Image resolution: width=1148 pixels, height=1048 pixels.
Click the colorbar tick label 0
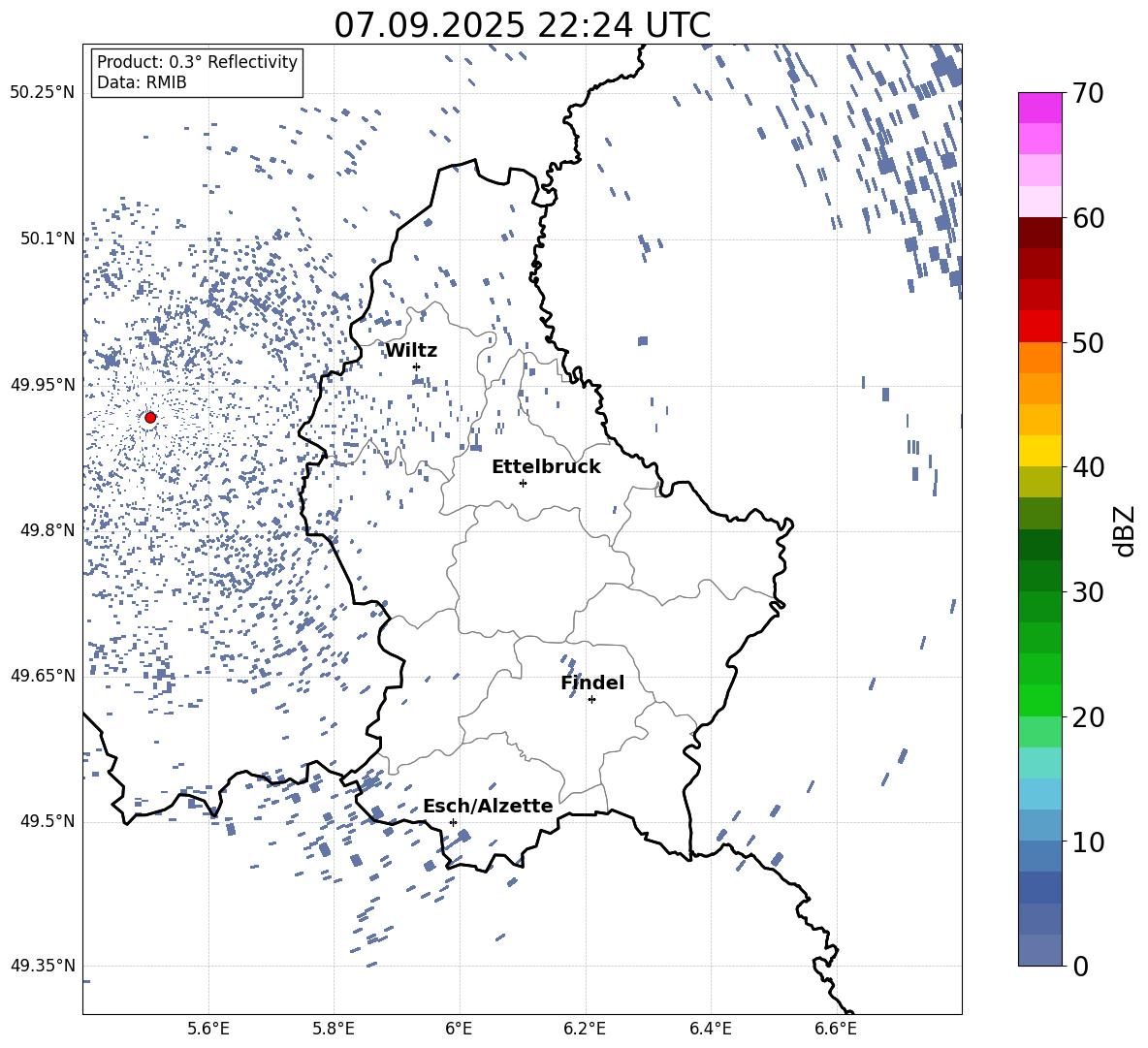1081,966
